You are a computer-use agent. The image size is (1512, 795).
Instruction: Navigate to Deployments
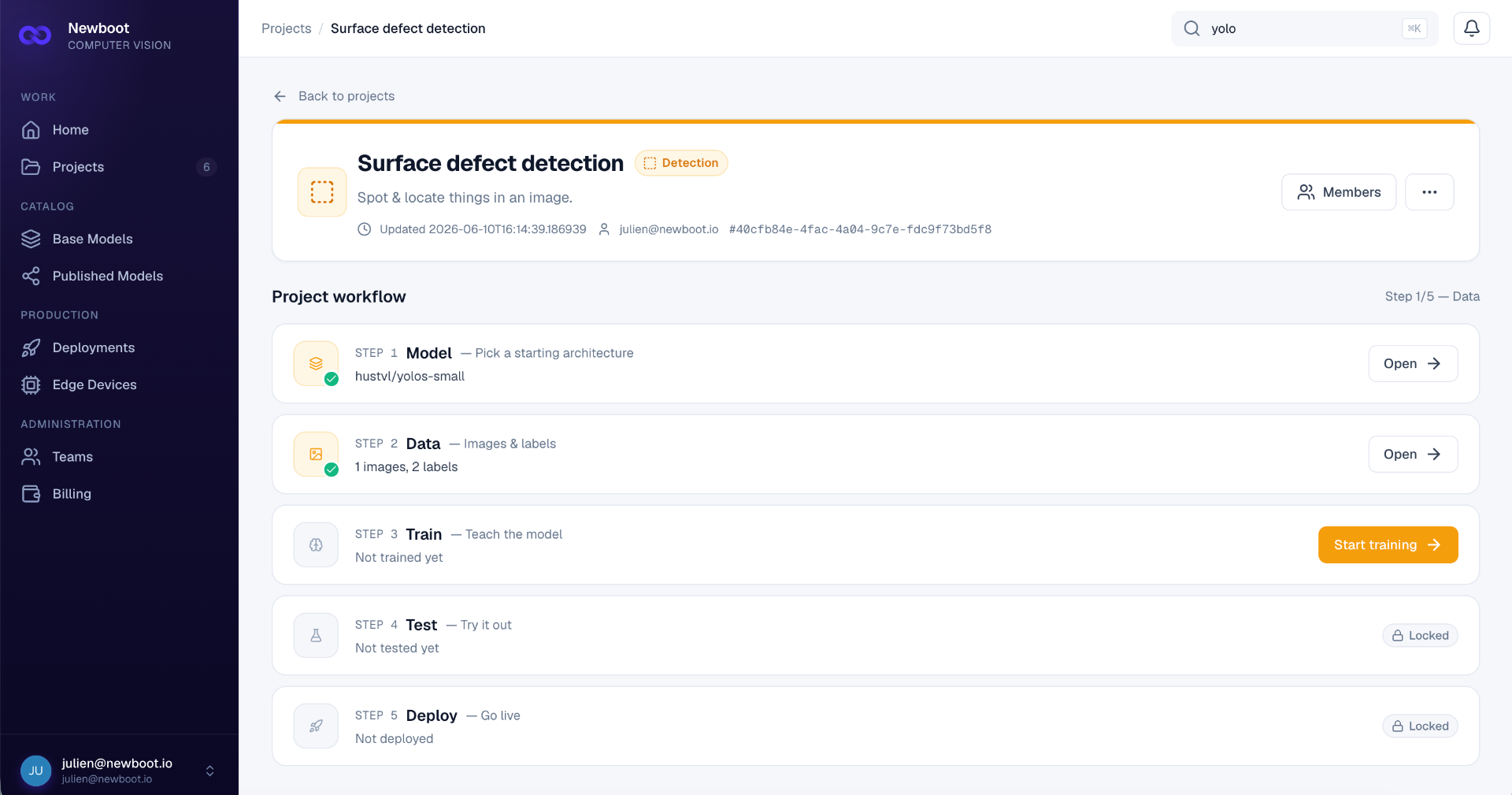tap(119, 347)
